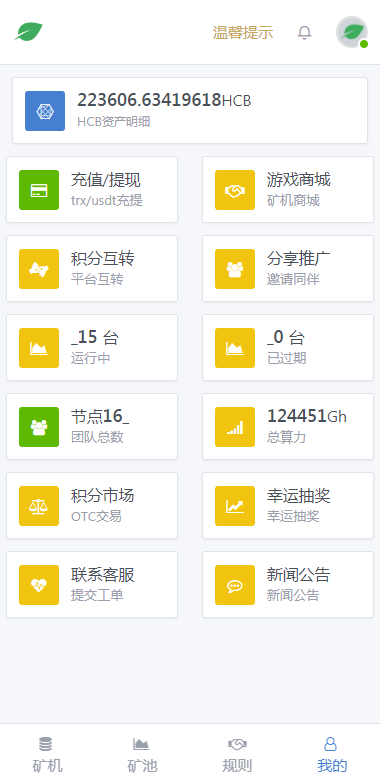View the 15 台 运行中 miners card
This screenshot has height=784, width=380.
coord(92,348)
